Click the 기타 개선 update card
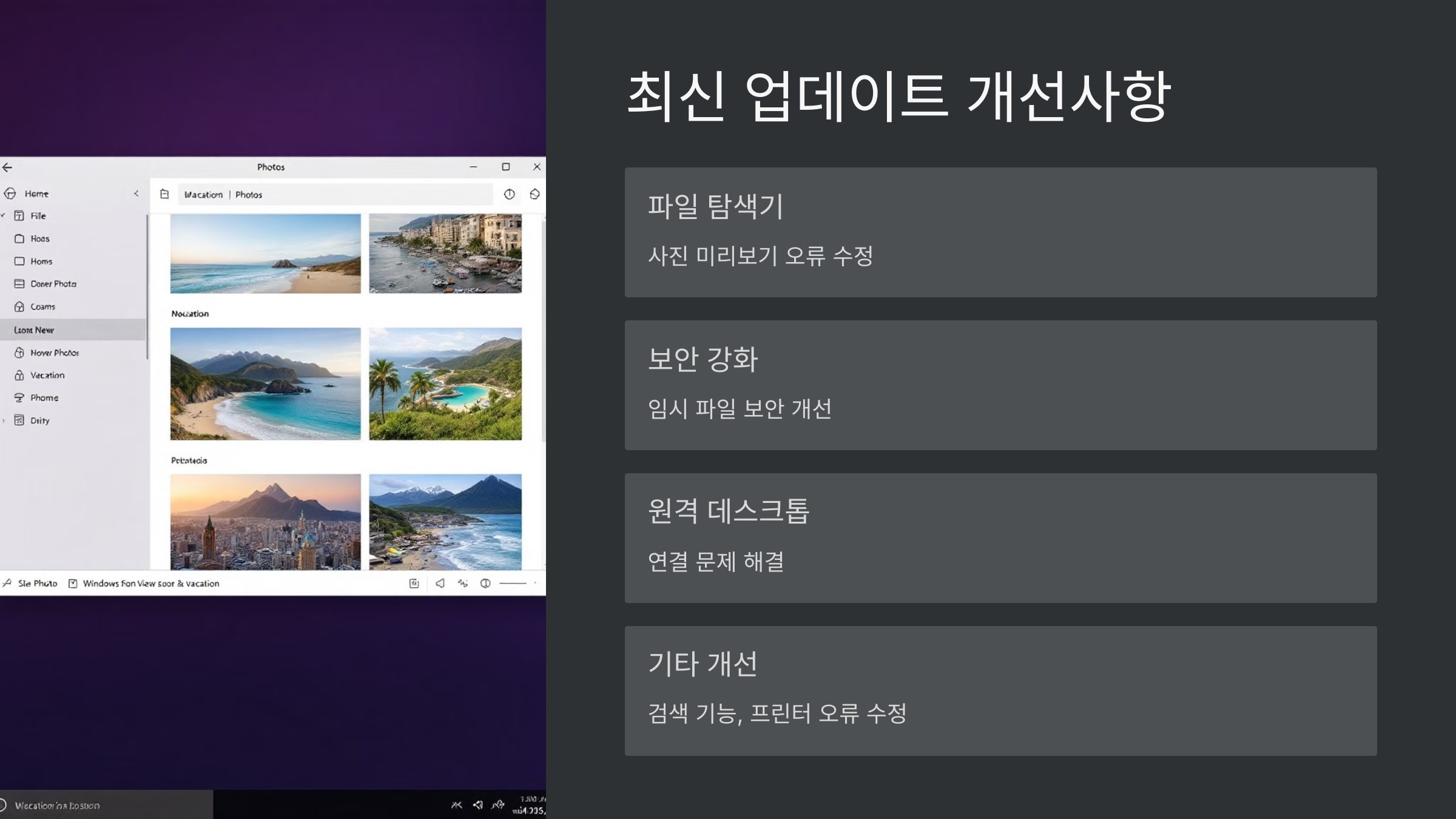The image size is (1456, 819). (1001, 689)
